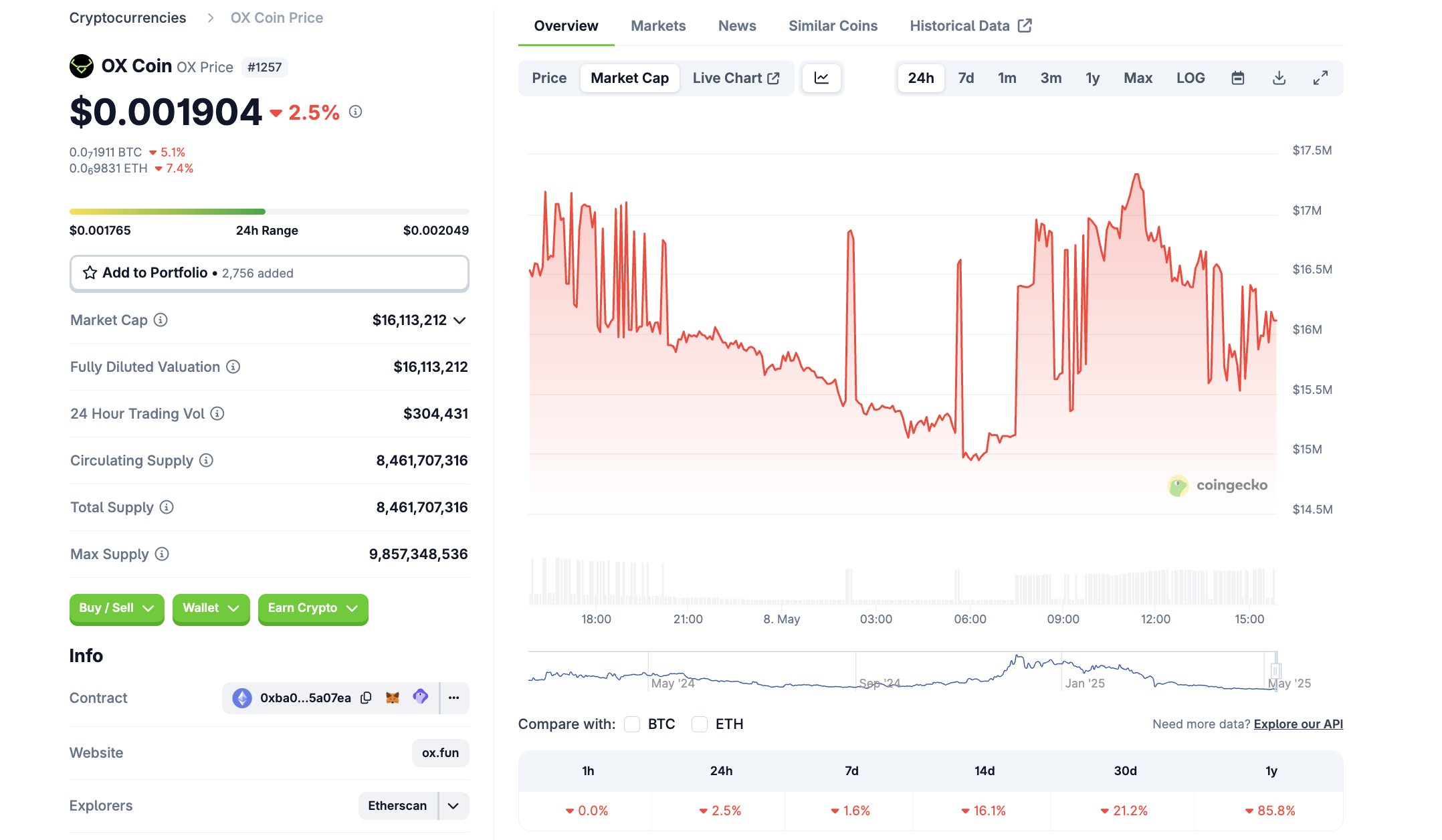
Task: Copy the contract address
Action: 366,698
